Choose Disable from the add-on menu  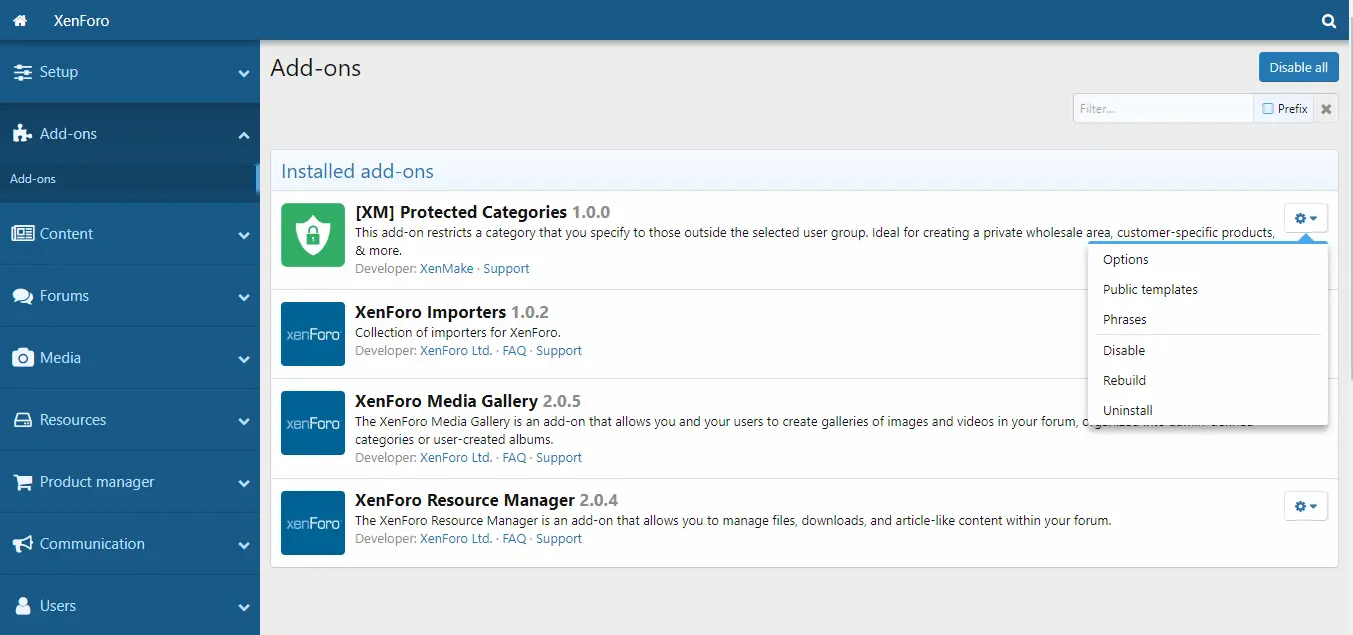tap(1208, 350)
